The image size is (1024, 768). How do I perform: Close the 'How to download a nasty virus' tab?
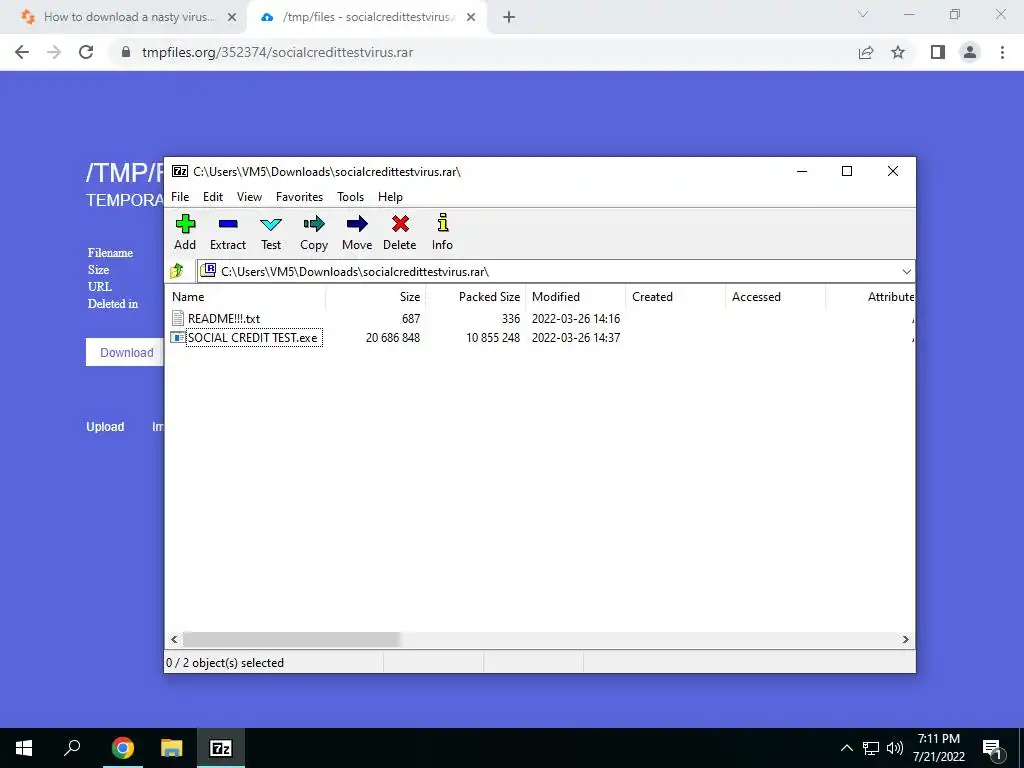(232, 18)
